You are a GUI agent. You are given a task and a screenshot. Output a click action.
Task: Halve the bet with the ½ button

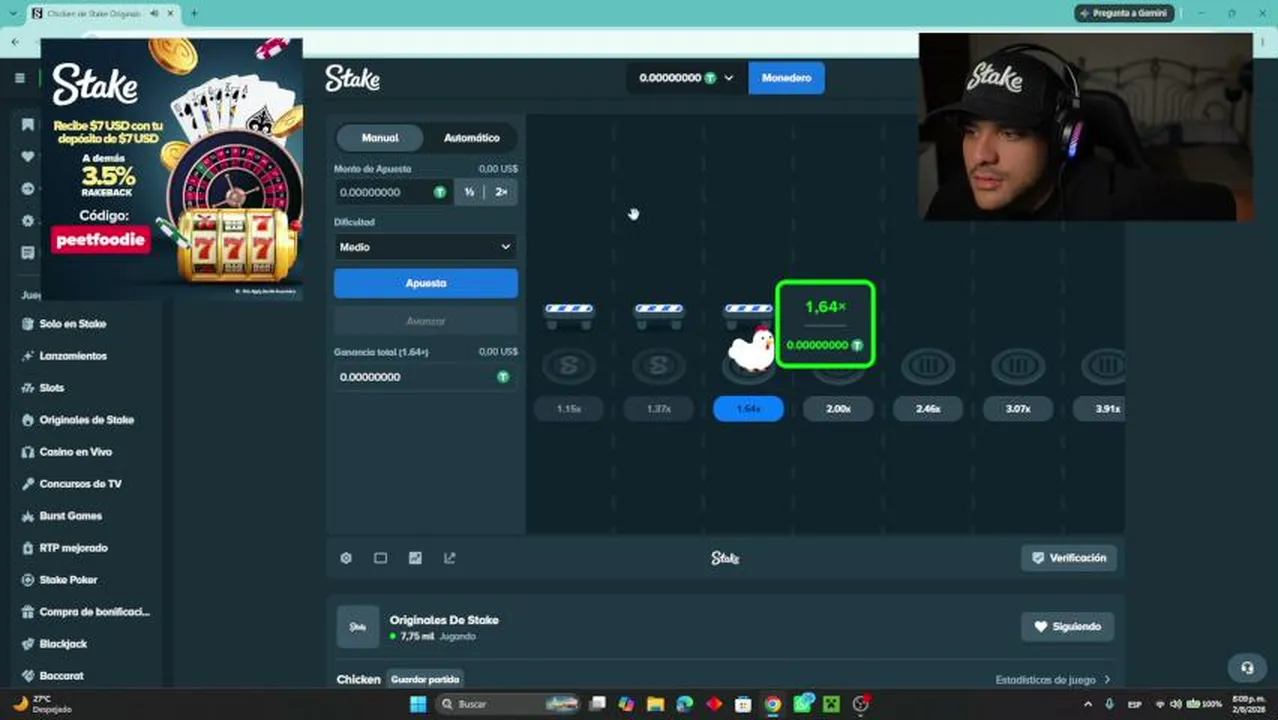(x=469, y=192)
